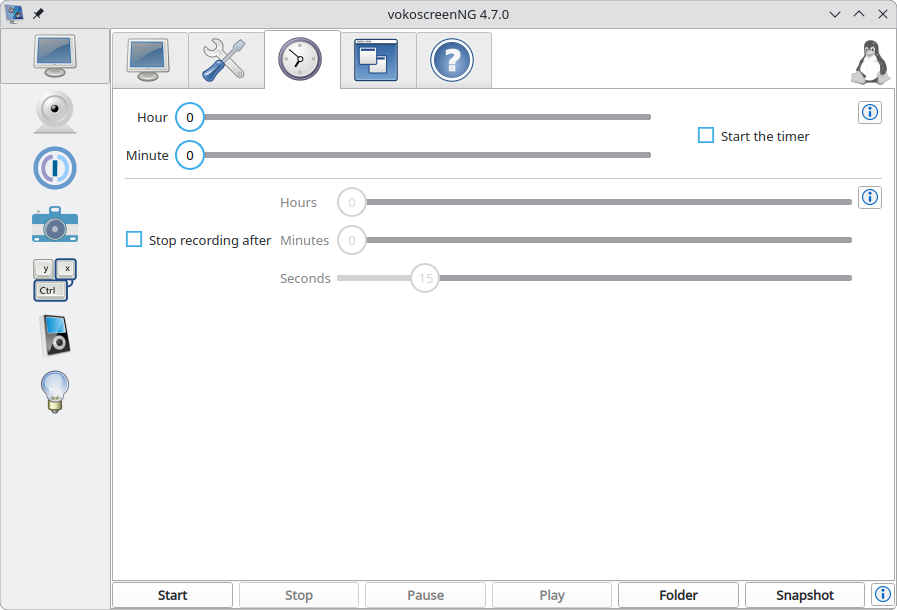Click the Snapshot button
This screenshot has width=897, height=610.
click(804, 595)
